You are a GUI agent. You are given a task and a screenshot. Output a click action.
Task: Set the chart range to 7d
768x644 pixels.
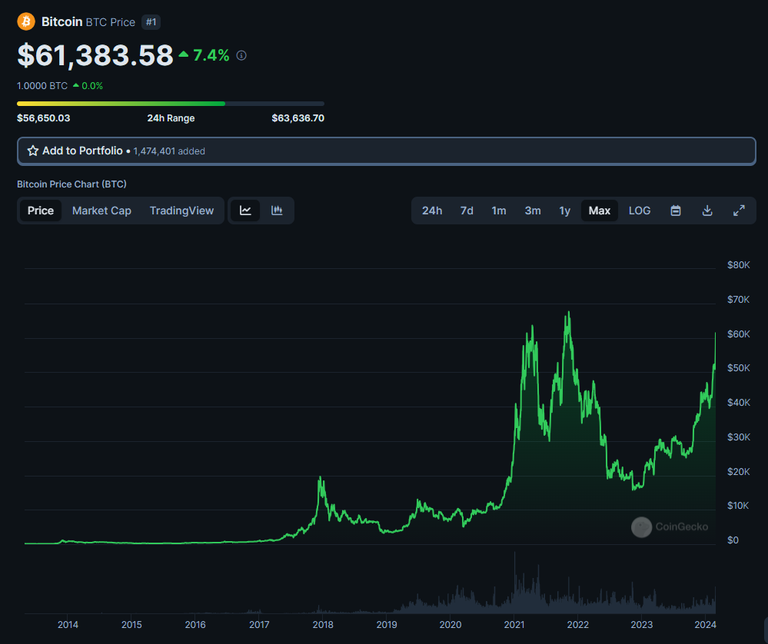coord(467,211)
